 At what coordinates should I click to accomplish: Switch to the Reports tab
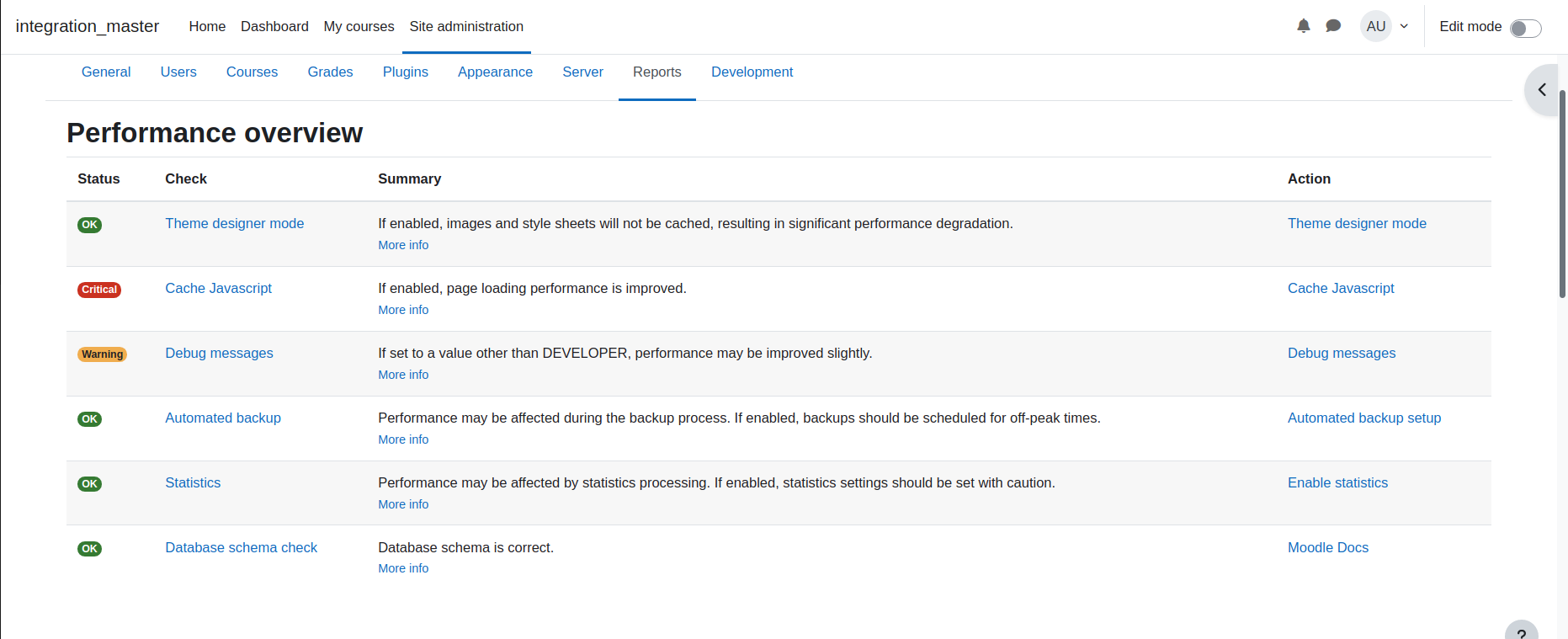[x=657, y=72]
